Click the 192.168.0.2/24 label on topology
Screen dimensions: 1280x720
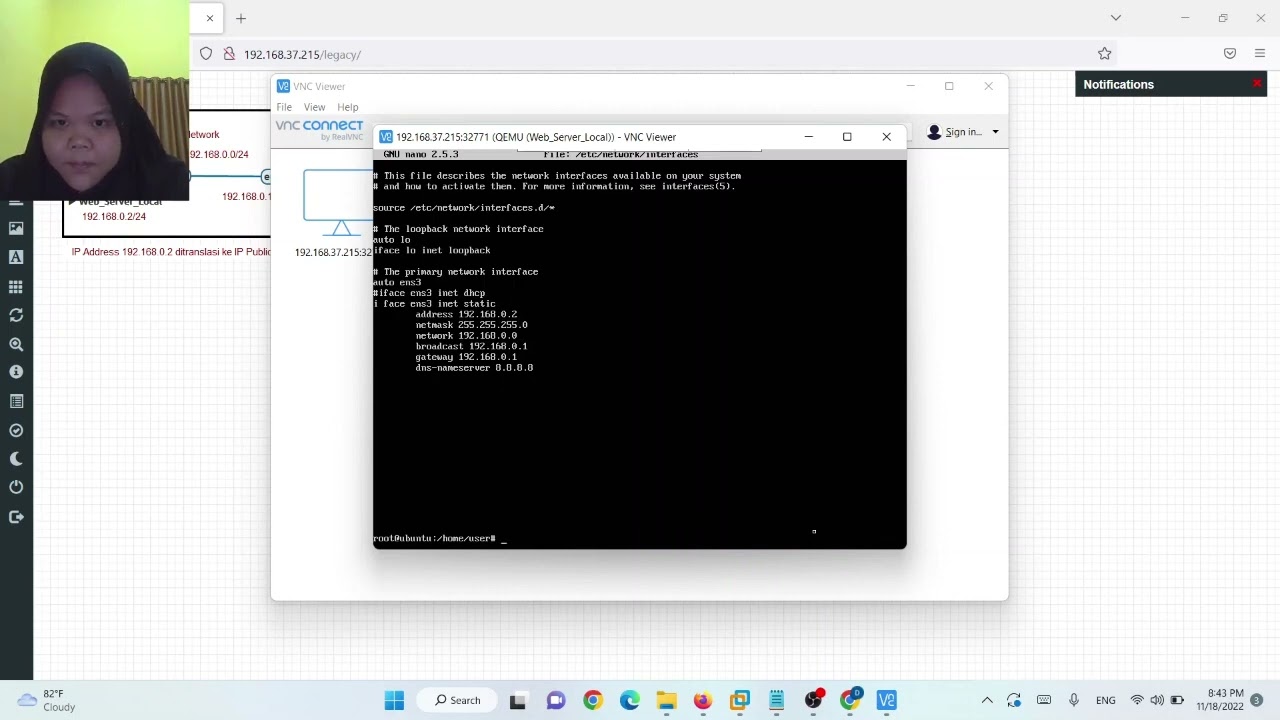click(x=114, y=217)
